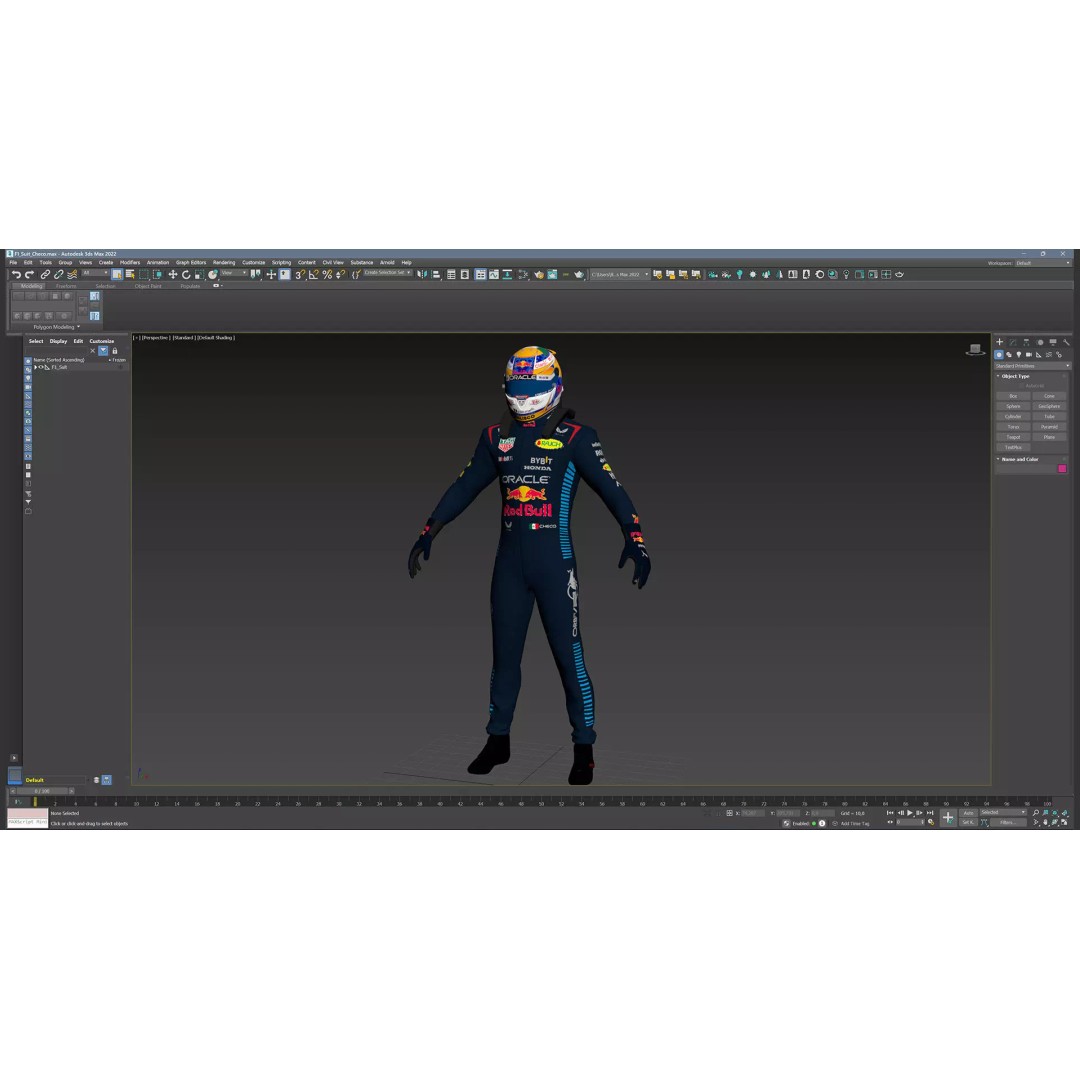
Task: Select the Bind to Space Warp tool
Action: point(72,274)
